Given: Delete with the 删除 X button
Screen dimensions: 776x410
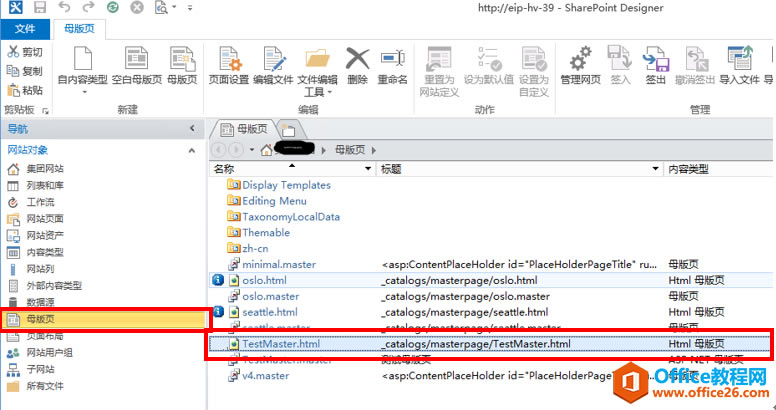Looking at the screenshot, I should (357, 66).
